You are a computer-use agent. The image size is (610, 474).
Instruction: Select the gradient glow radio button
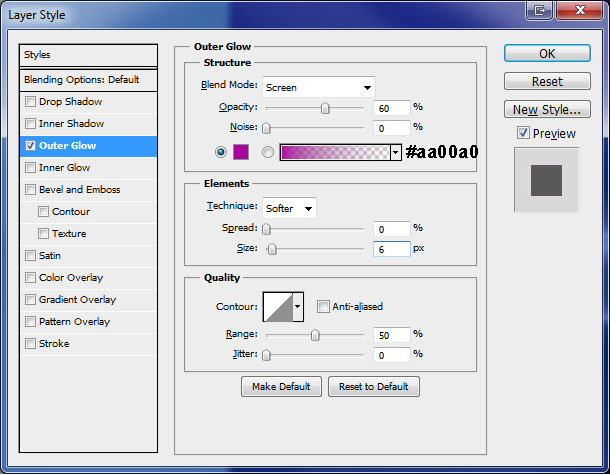[x=267, y=152]
